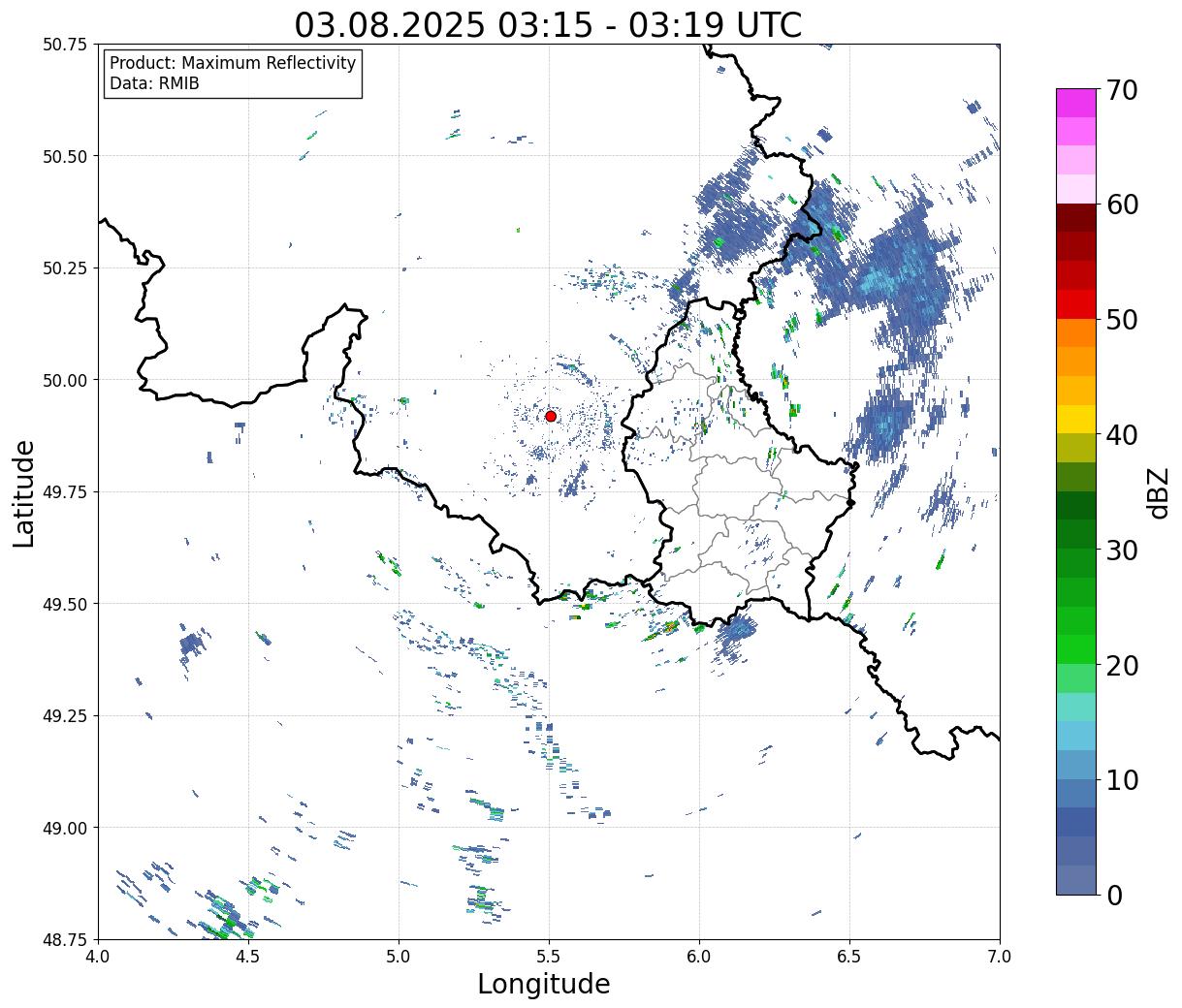Click the plot title showing 03.08.2025 time range

(548, 24)
